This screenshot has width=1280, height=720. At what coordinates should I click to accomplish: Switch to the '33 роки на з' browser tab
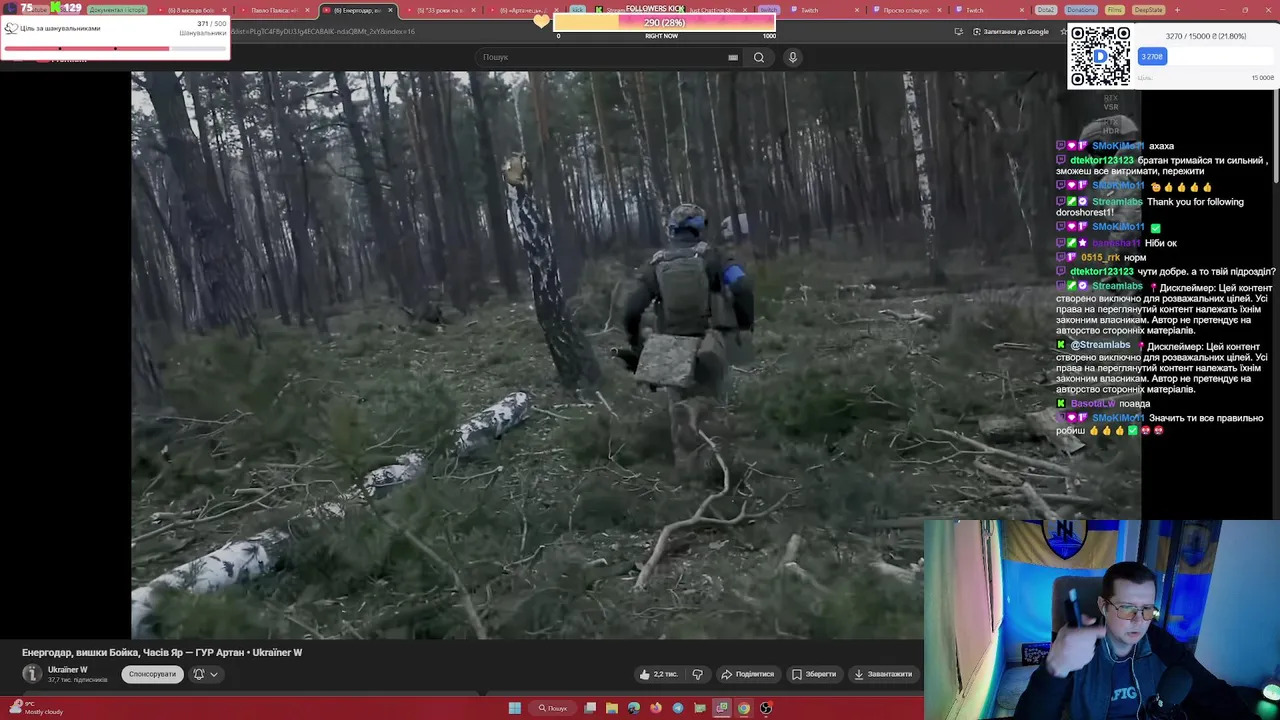pos(440,10)
